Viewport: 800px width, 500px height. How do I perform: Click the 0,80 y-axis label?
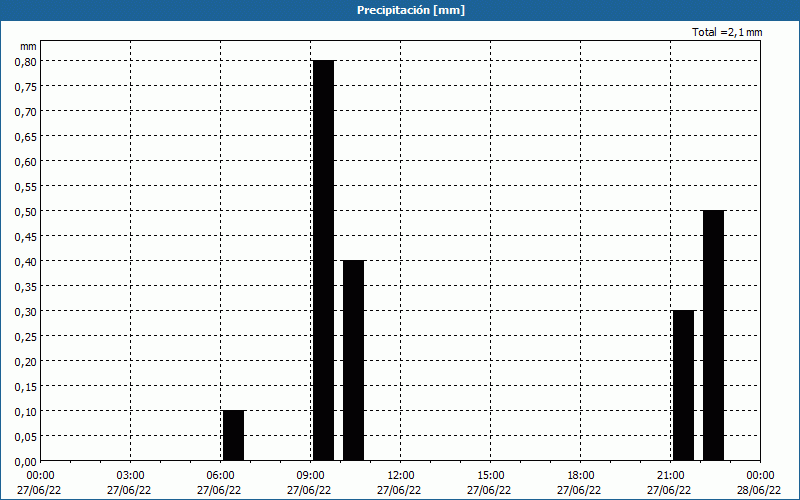(x=26, y=61)
